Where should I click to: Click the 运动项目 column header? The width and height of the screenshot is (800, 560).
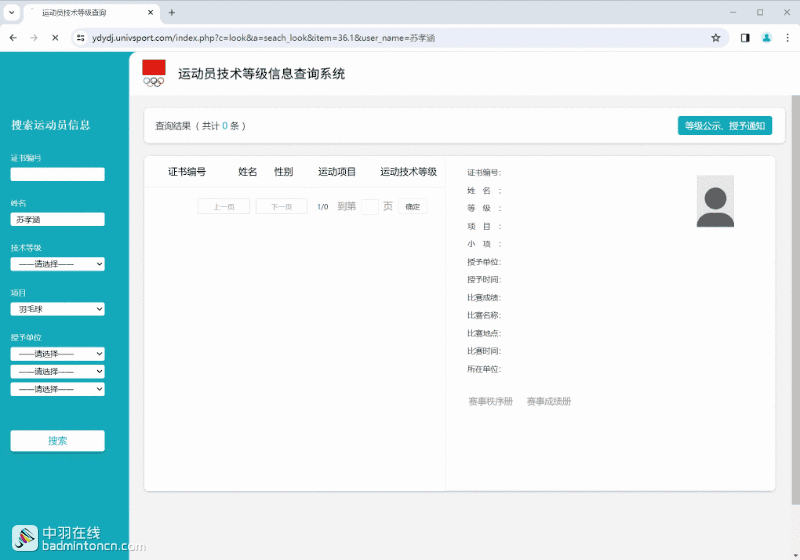(x=337, y=172)
